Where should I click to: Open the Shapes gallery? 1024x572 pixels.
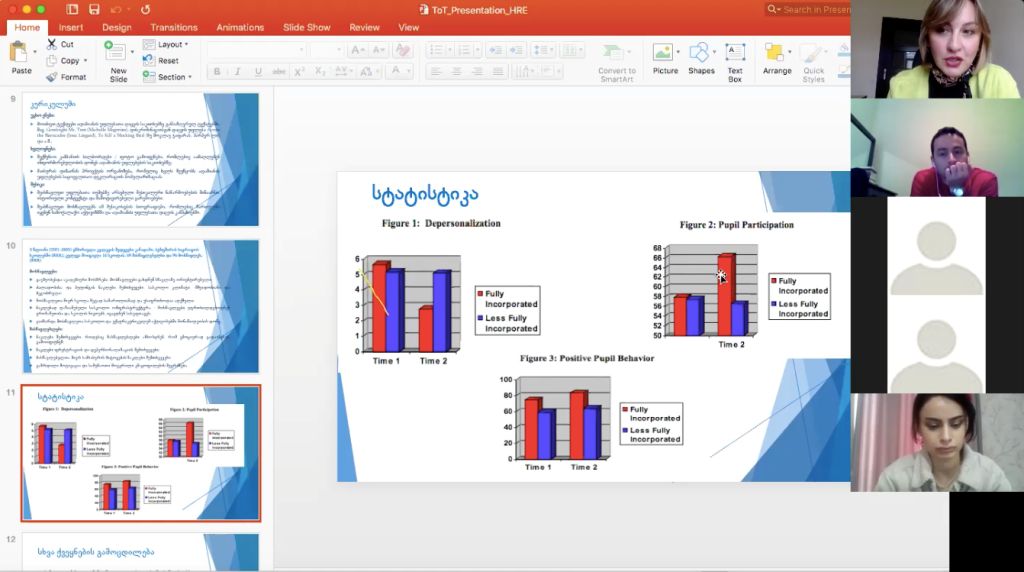701,53
